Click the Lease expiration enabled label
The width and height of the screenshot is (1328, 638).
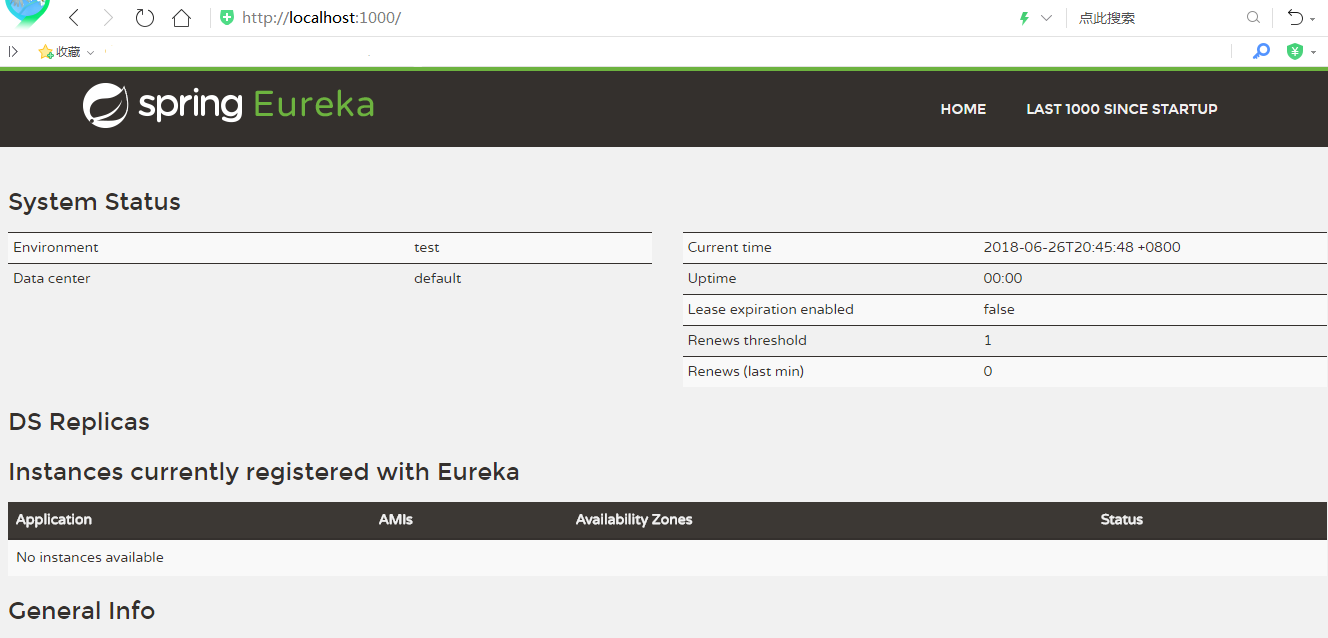[x=771, y=309]
